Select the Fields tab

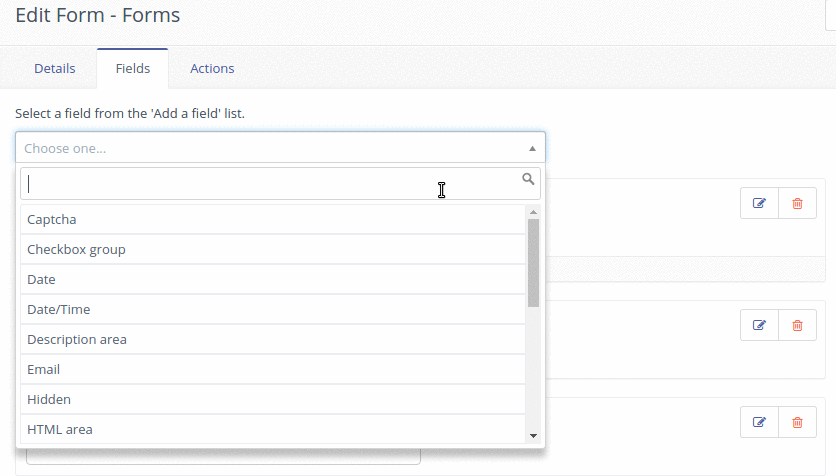[x=132, y=69]
